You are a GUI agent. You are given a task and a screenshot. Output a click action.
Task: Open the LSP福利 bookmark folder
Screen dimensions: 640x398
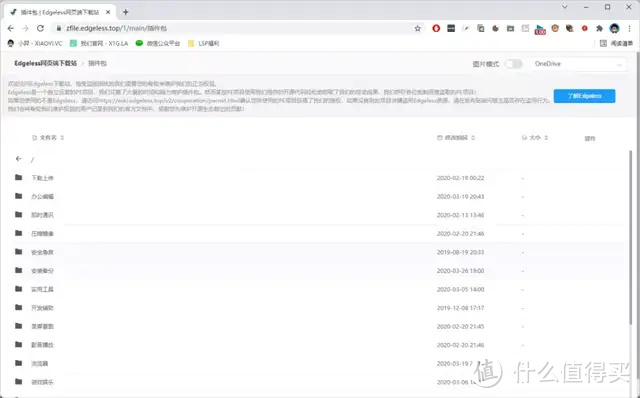(204, 43)
